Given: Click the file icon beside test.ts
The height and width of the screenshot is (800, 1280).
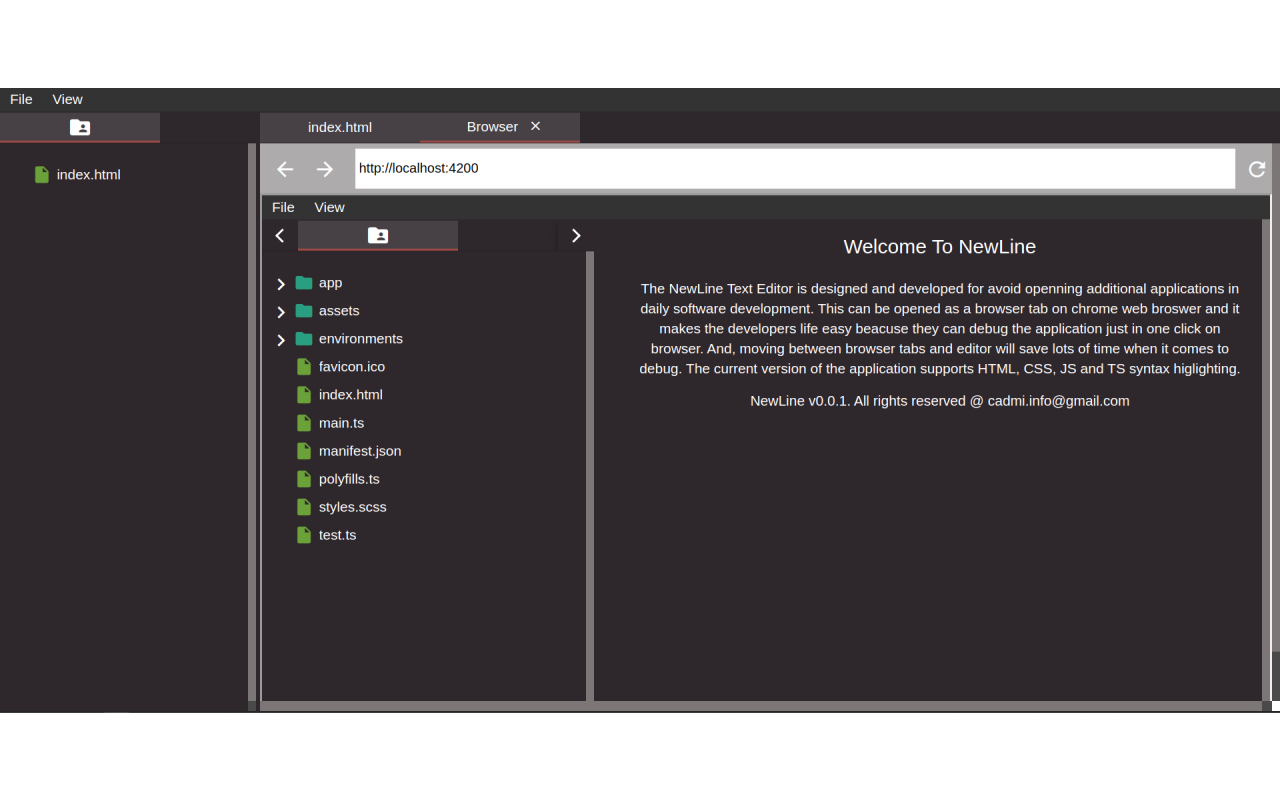Looking at the screenshot, I should (304, 535).
